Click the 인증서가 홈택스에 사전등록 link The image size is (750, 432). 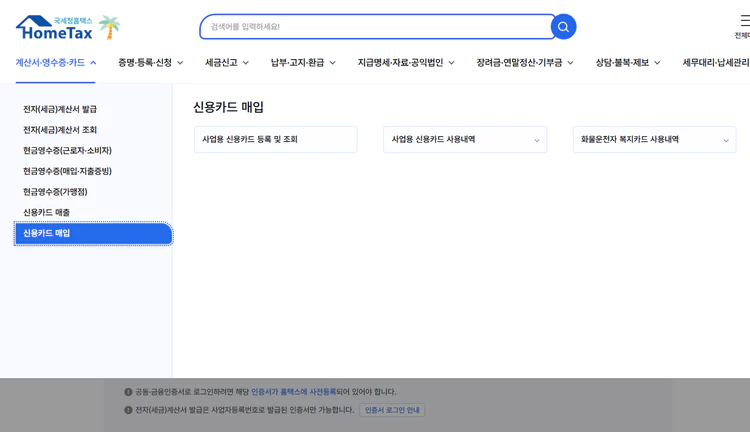click(294, 392)
